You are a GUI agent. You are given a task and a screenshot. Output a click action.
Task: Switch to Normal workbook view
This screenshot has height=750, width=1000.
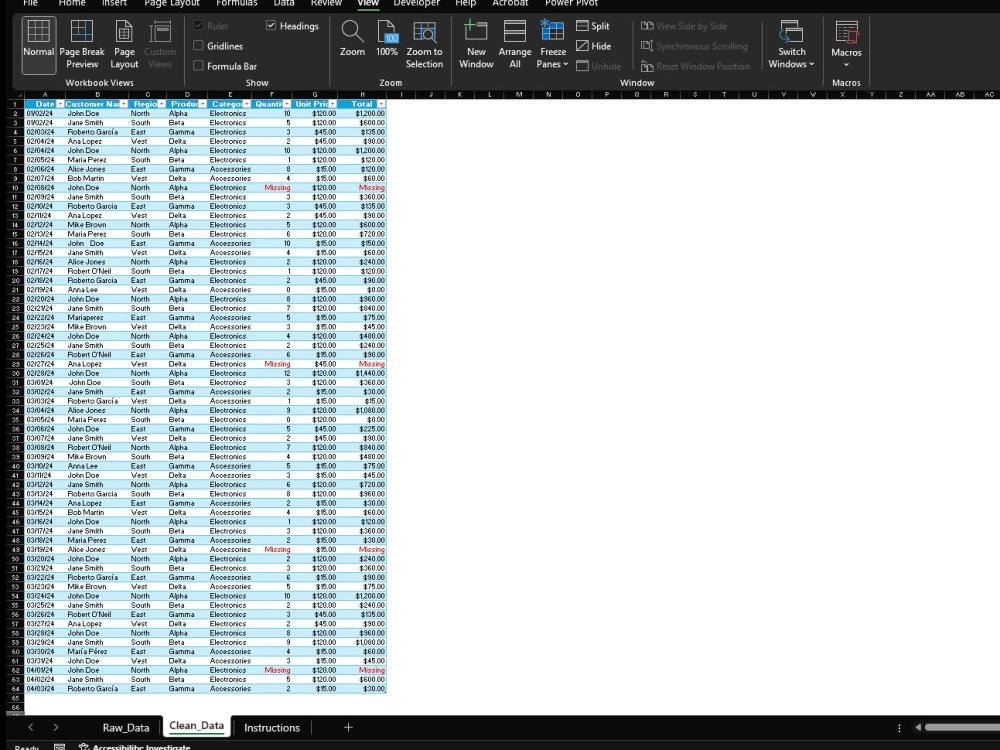[38, 45]
